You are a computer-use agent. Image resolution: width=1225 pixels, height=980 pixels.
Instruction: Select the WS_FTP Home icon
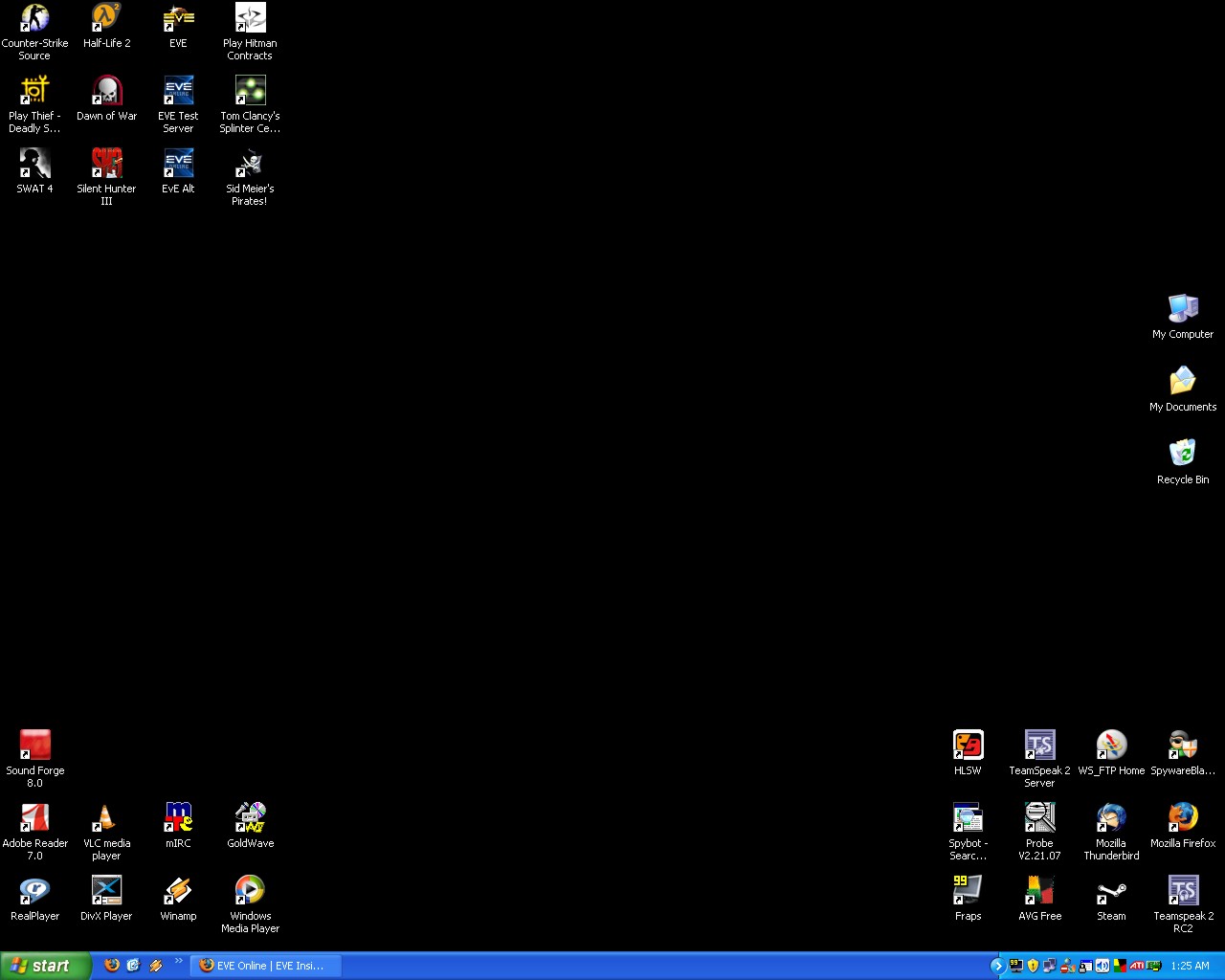pos(1111,753)
